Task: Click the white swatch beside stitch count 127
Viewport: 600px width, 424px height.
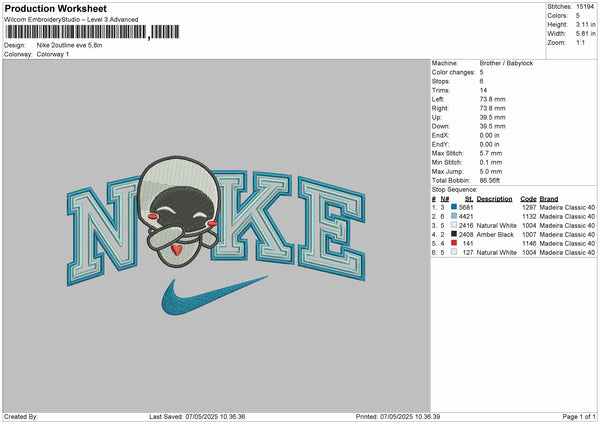Action: click(x=454, y=252)
